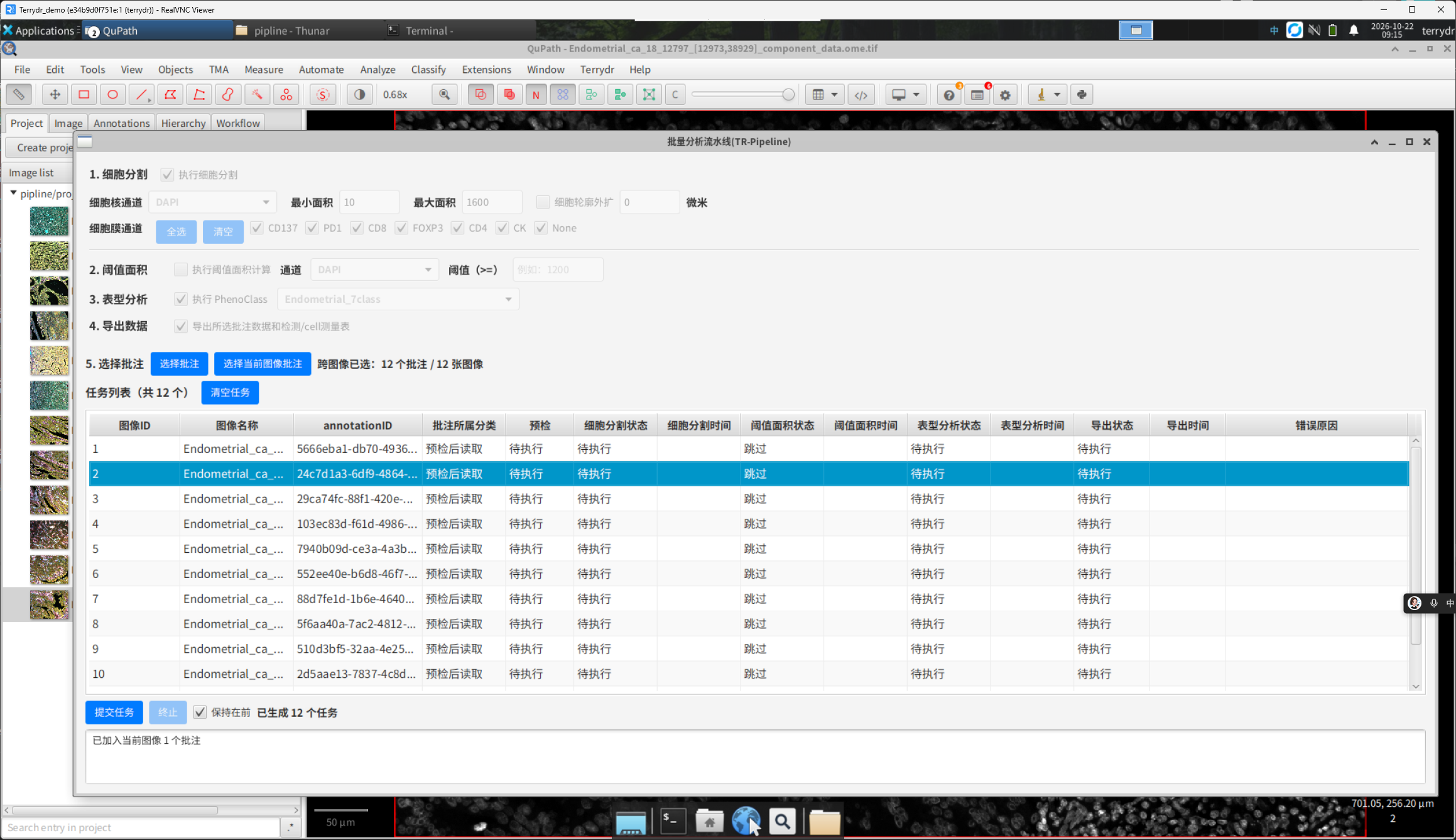1456x840 pixels.
Task: Open Brightness & contrast dialog icon
Action: [x=359, y=94]
